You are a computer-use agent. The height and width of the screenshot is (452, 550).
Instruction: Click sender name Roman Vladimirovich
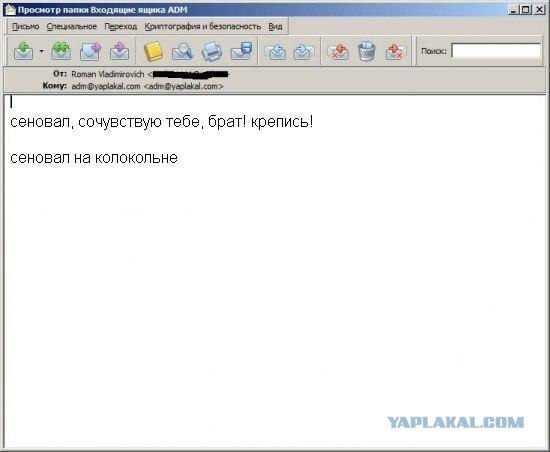click(x=108, y=74)
